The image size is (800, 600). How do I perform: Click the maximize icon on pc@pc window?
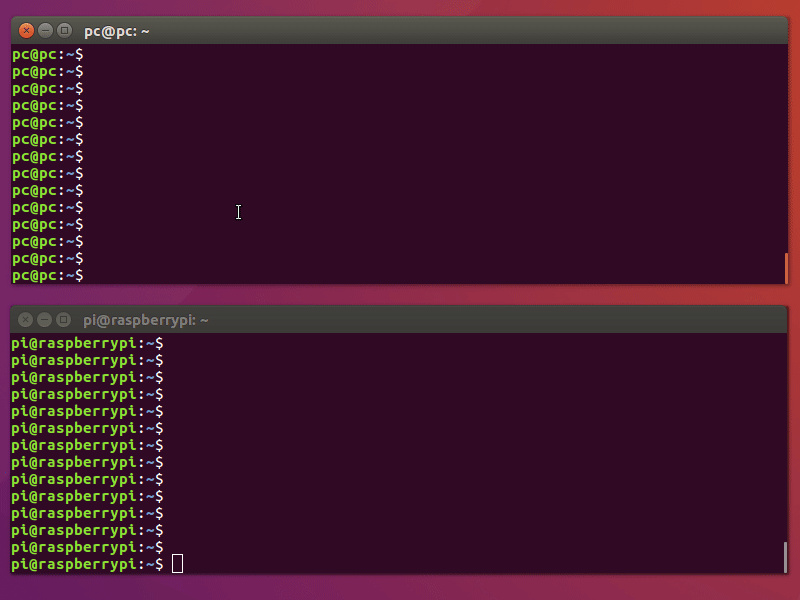(x=65, y=30)
